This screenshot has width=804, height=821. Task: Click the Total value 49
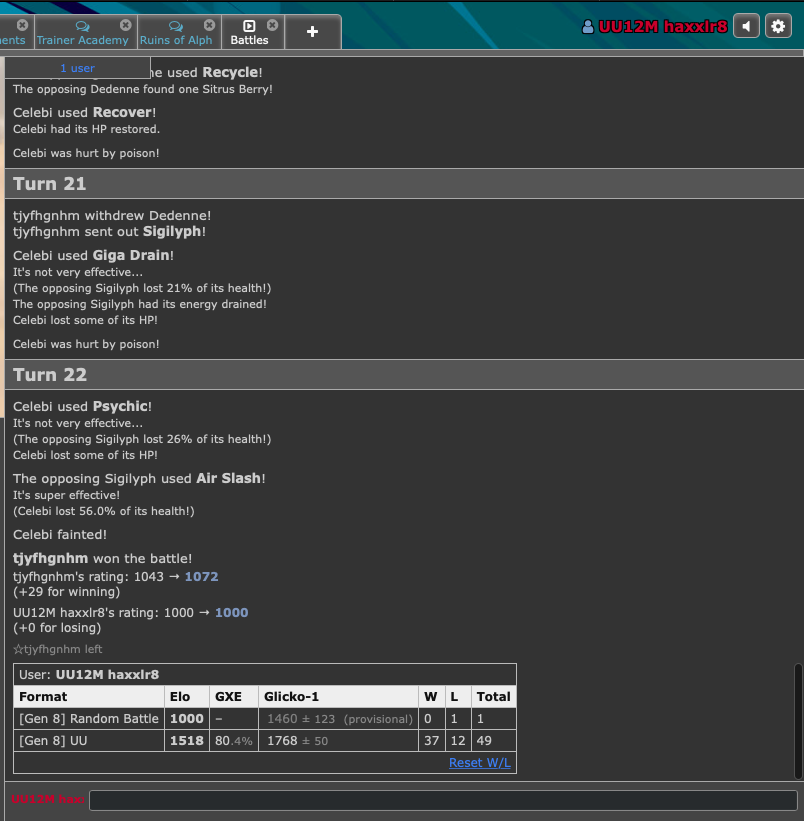(493, 741)
